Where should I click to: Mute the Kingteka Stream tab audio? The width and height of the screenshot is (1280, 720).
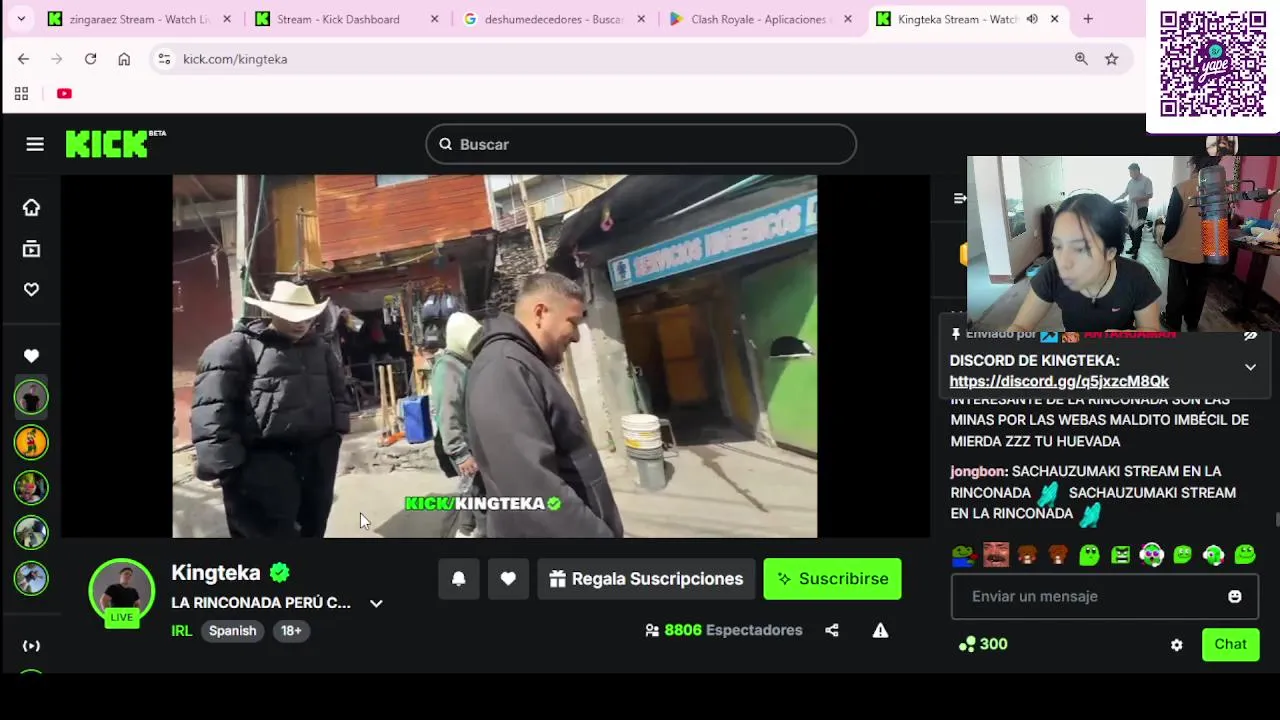point(1032,19)
